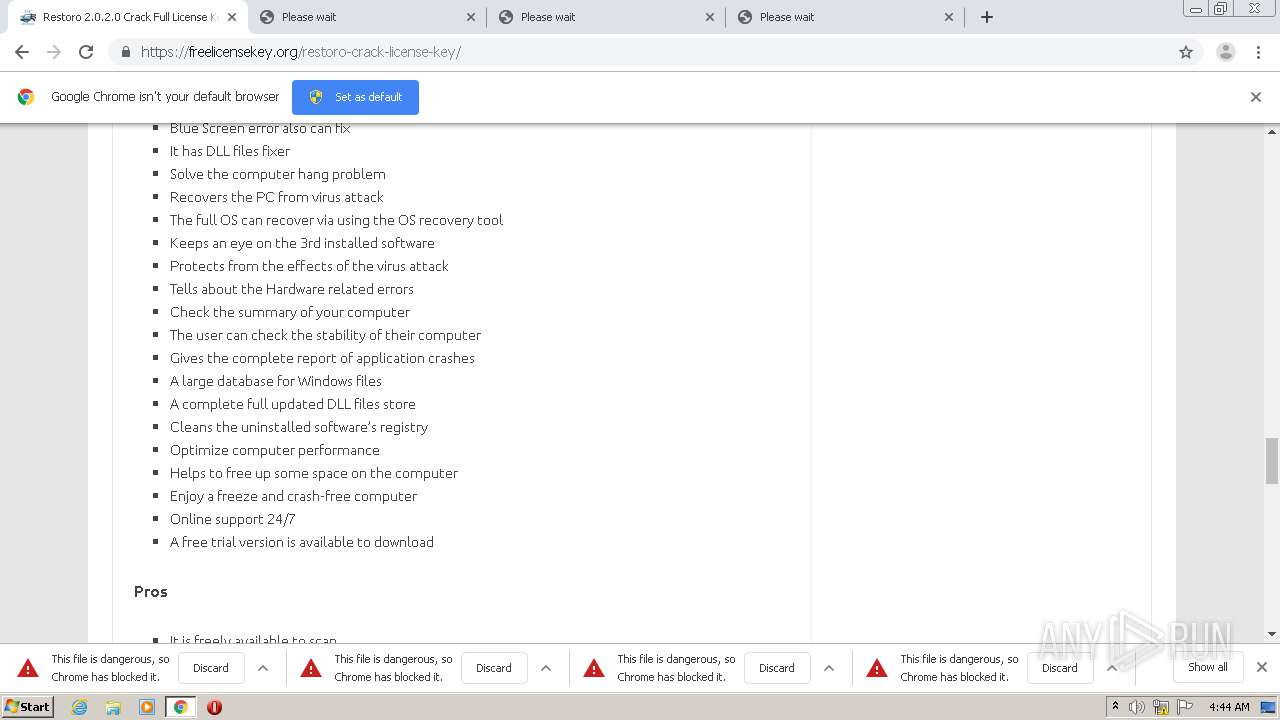The image size is (1280, 720).
Task: Click 'Solve the computer hang problem' item
Action: 278,174
